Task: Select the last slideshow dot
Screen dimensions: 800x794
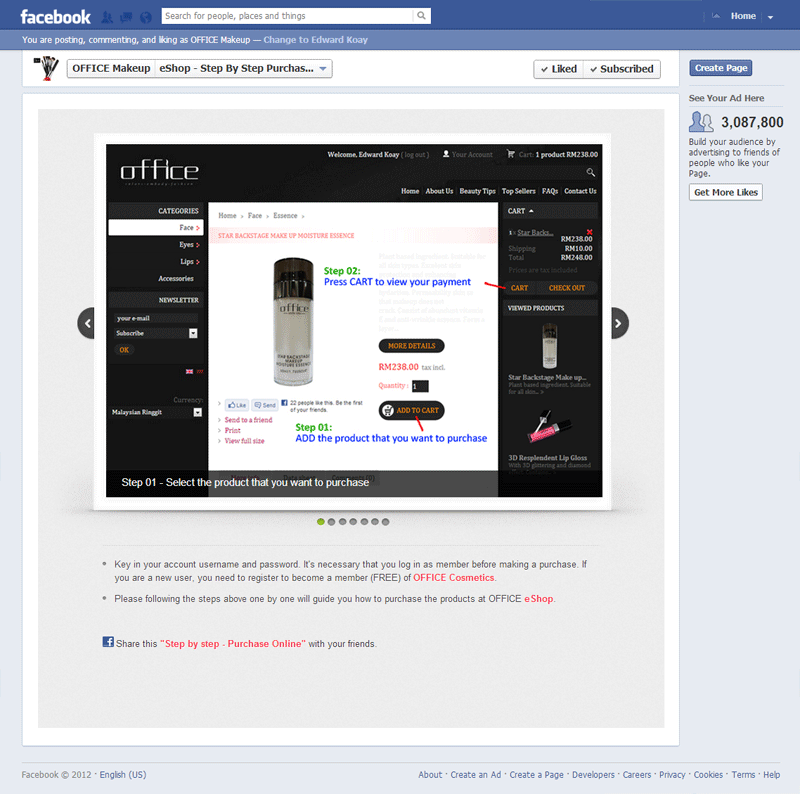Action: point(386,521)
